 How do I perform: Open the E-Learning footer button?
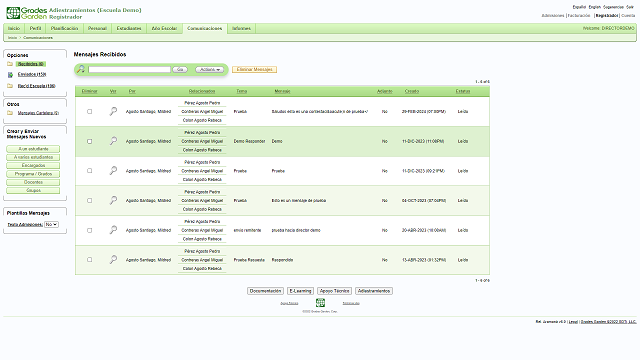click(x=300, y=291)
